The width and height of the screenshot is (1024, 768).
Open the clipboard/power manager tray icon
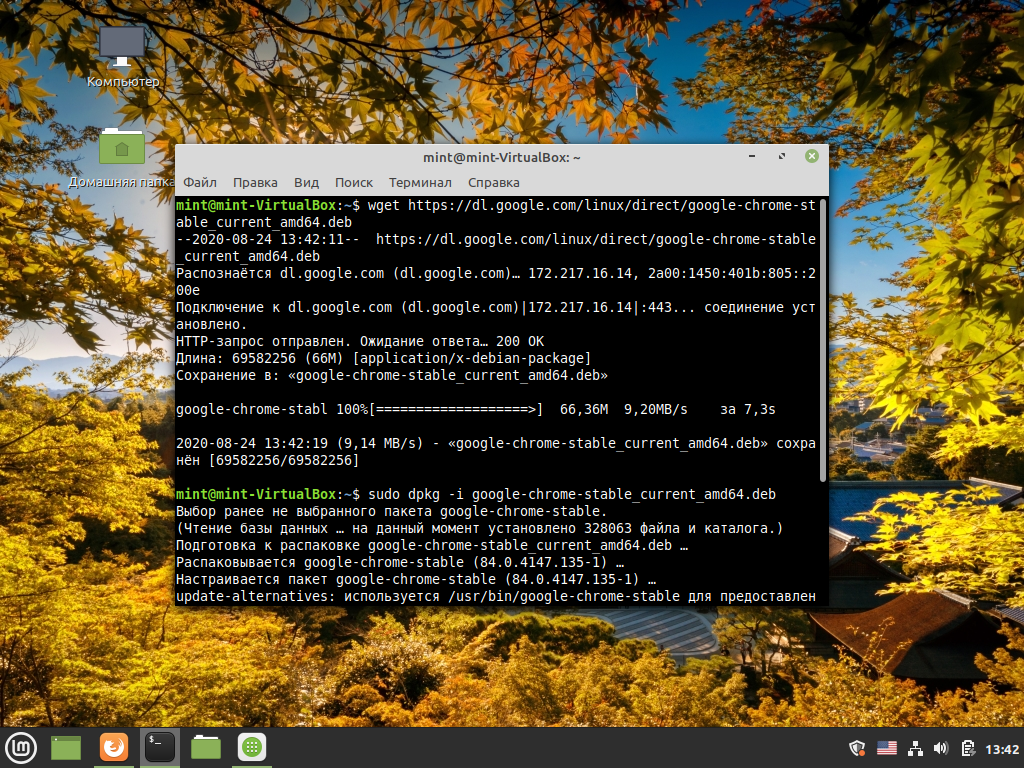(968, 748)
